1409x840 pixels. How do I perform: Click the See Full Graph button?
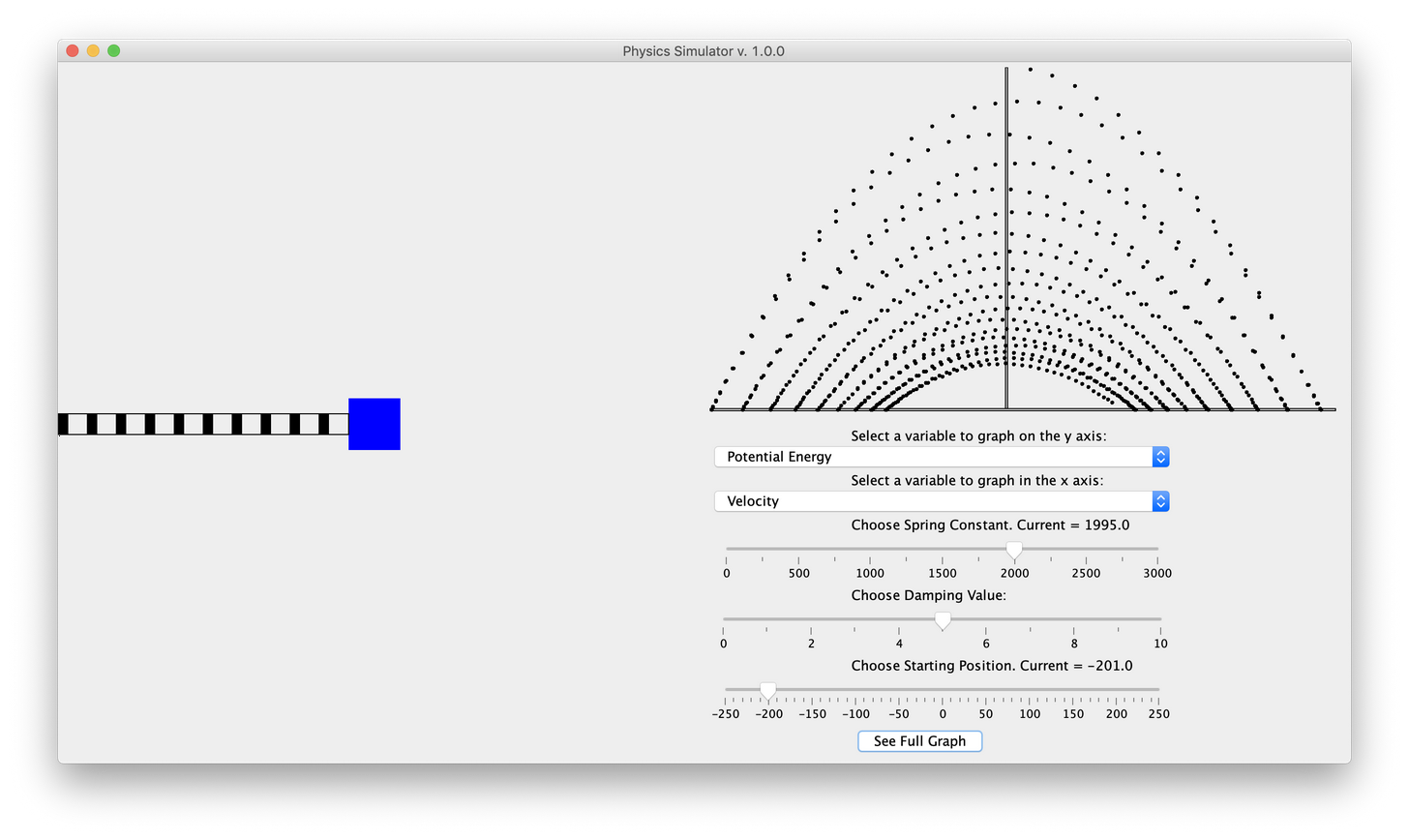click(919, 741)
